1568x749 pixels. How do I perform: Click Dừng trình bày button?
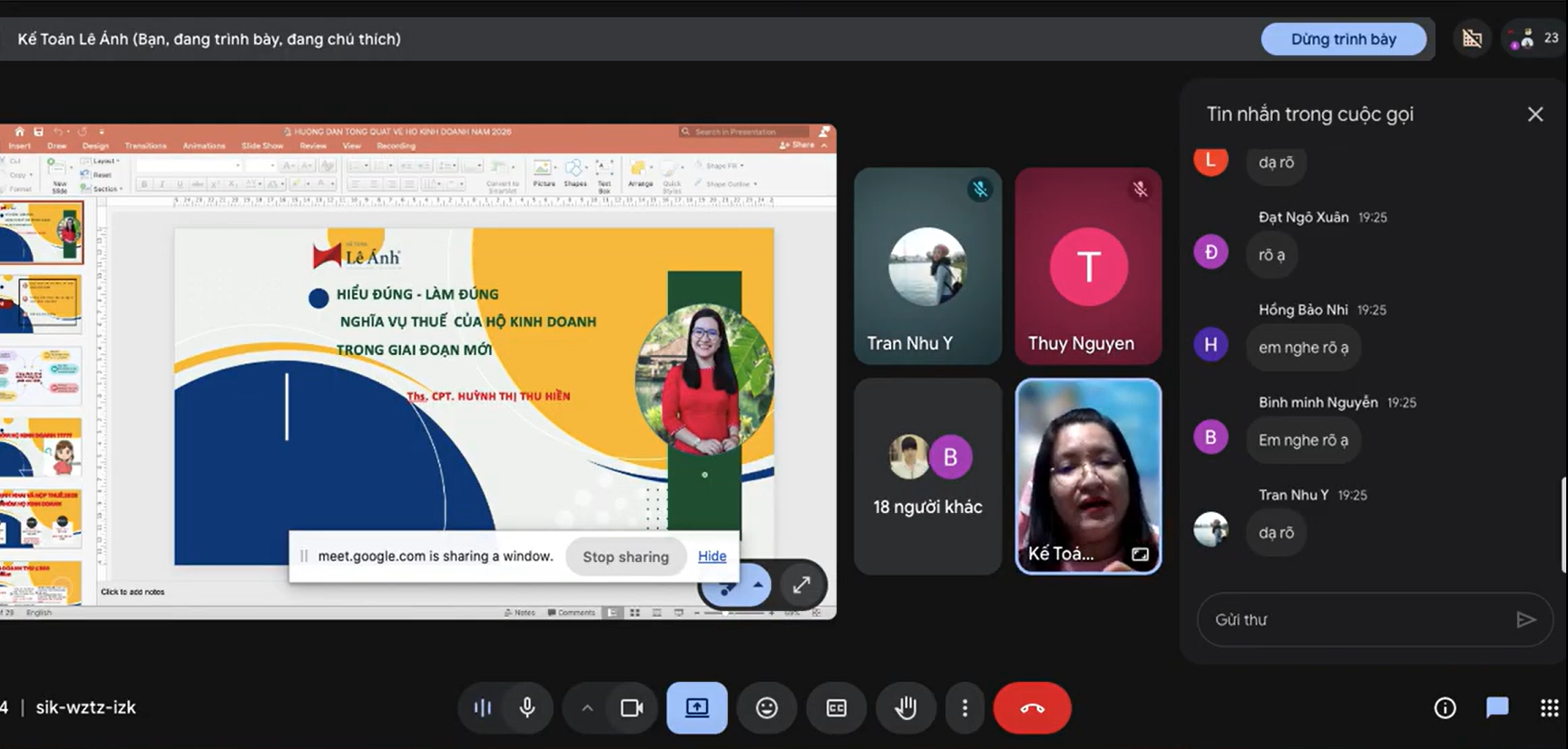pyautogui.click(x=1343, y=39)
